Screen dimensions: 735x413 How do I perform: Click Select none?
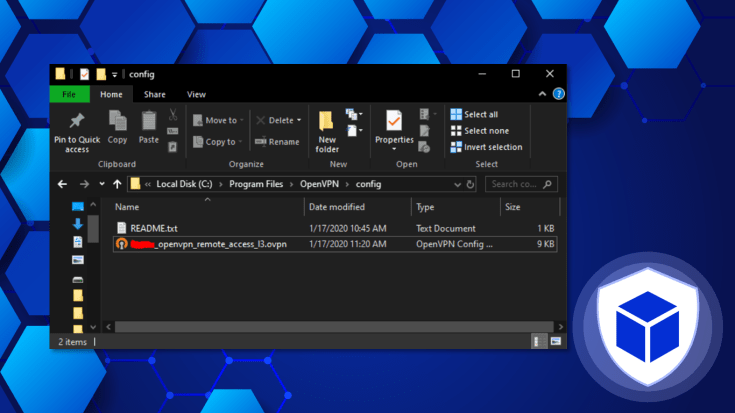coord(480,131)
